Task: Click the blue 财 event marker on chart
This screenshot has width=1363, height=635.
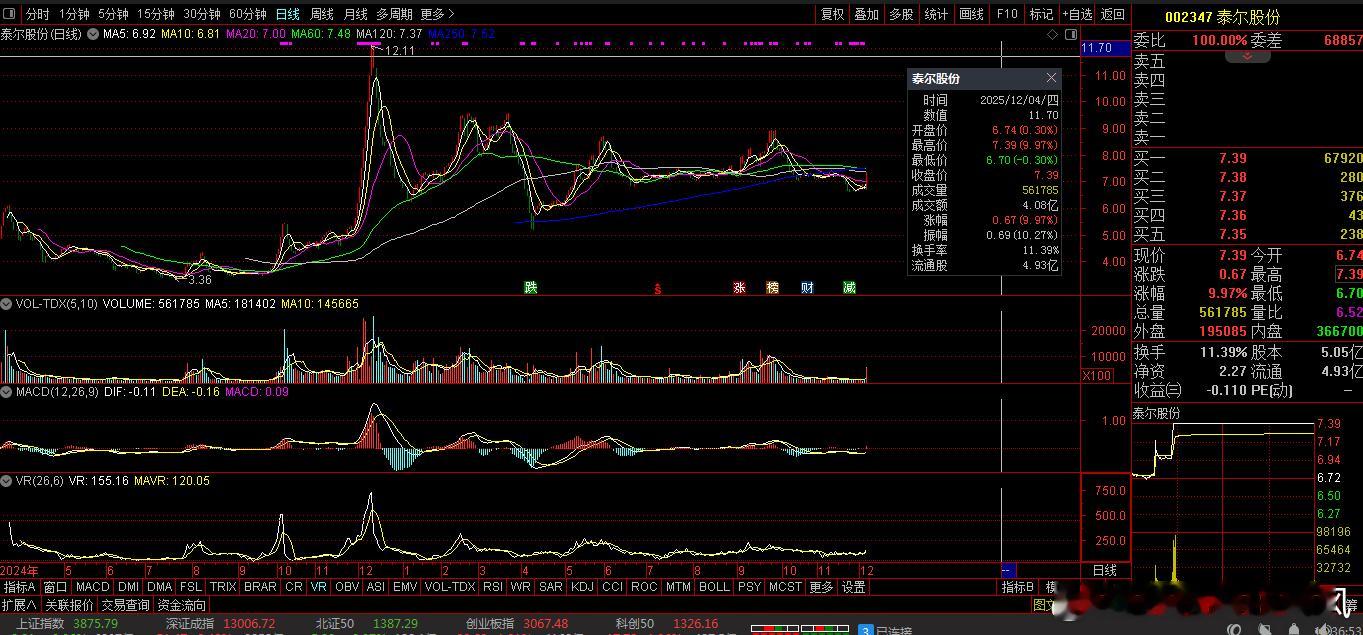Action: click(x=807, y=288)
